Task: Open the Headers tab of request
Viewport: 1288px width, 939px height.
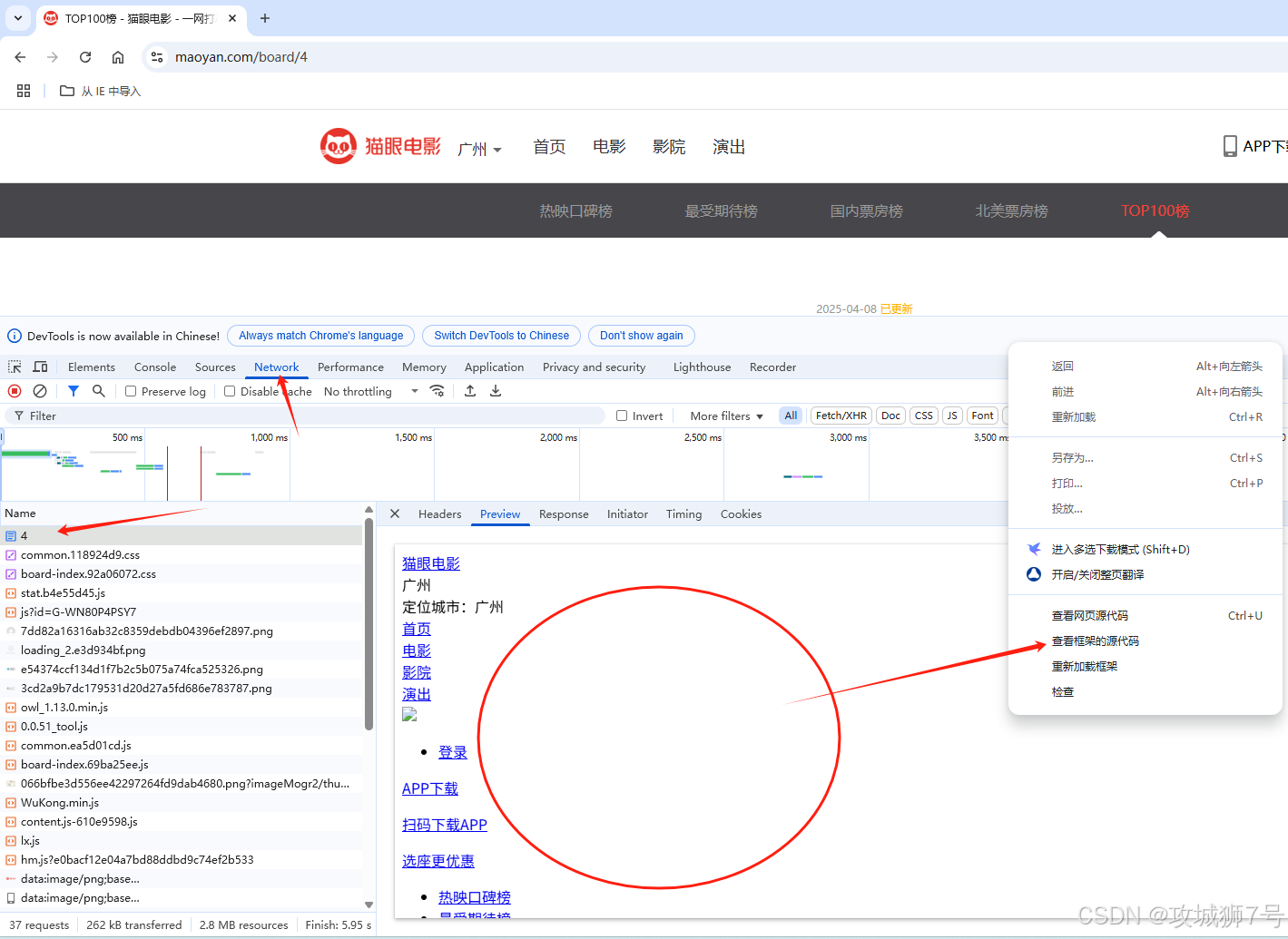Action: pyautogui.click(x=440, y=514)
